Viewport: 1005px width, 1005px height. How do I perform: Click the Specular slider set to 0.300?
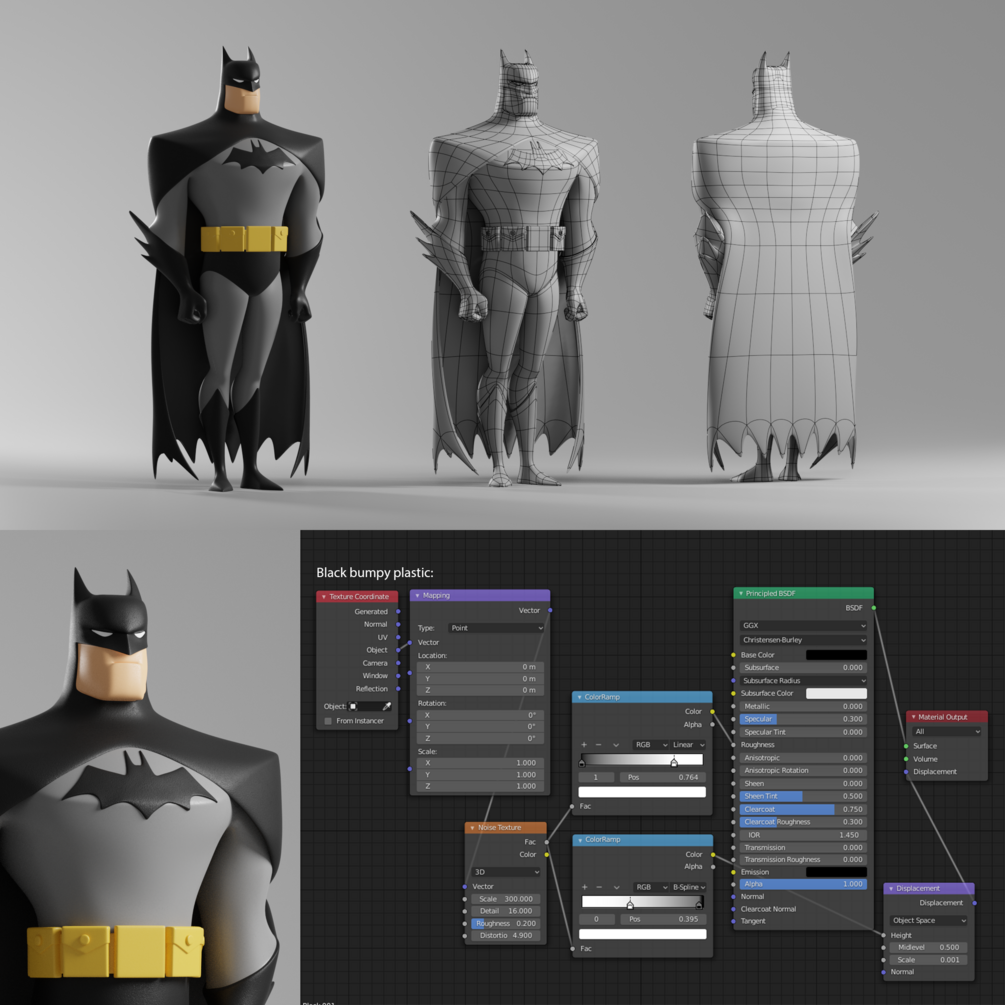(804, 719)
